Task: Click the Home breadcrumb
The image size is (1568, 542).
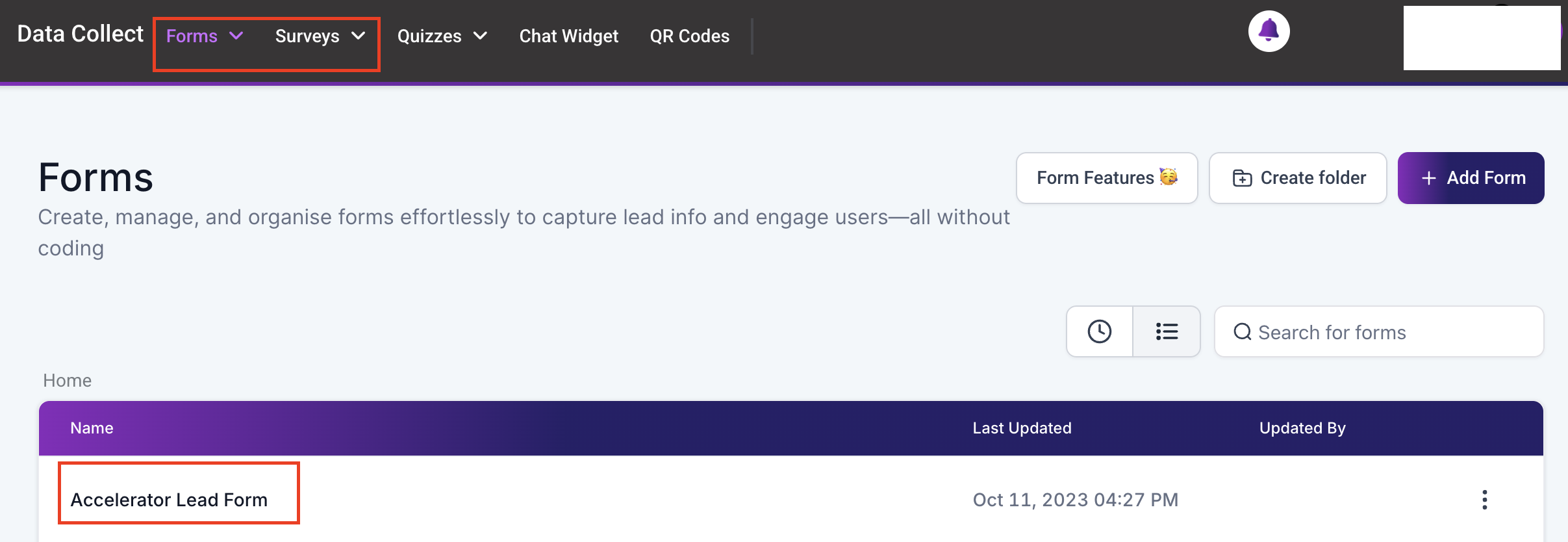Action: (68, 380)
